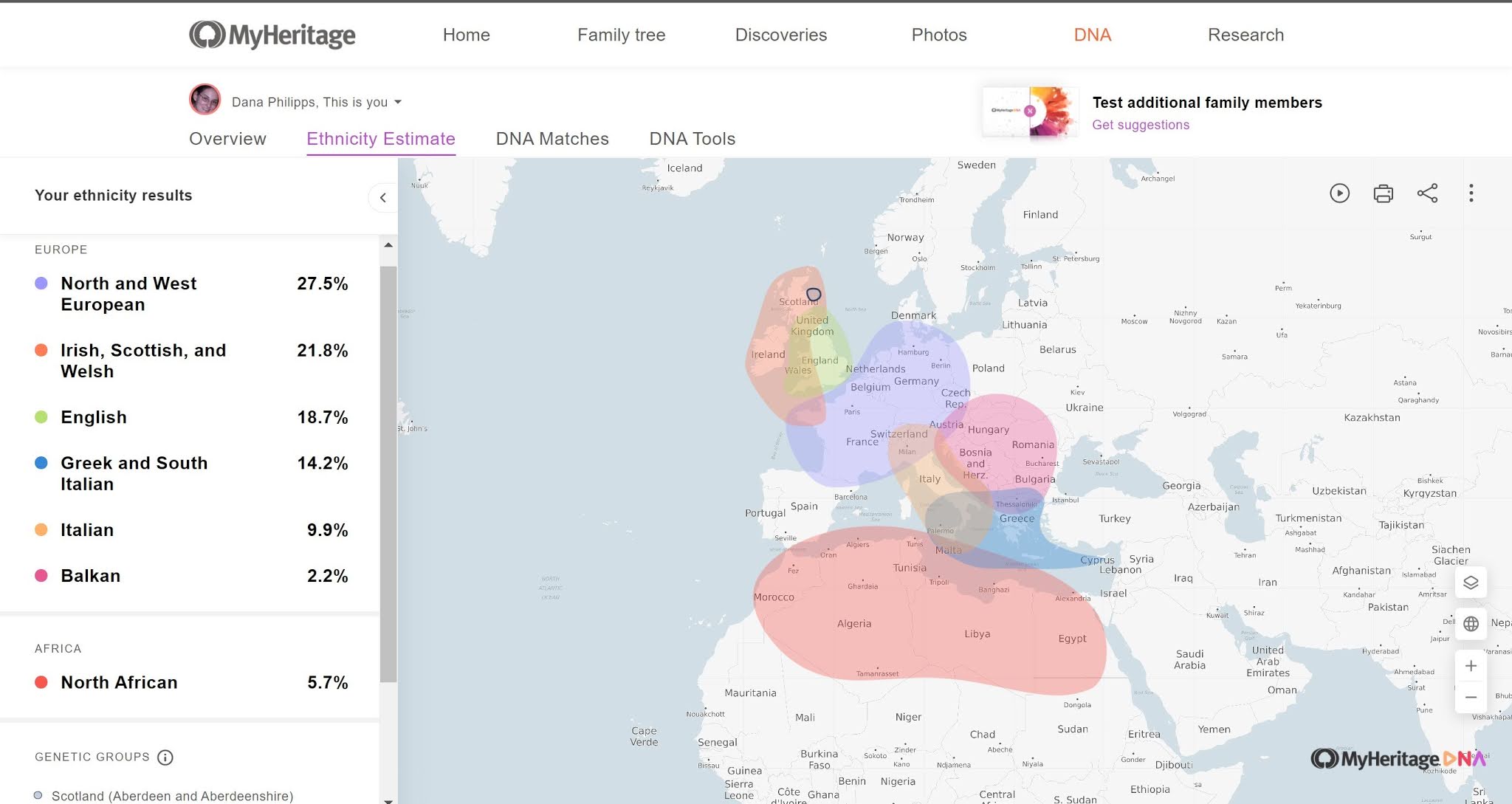Click the globe view icon
1512x804 pixels.
tap(1470, 624)
